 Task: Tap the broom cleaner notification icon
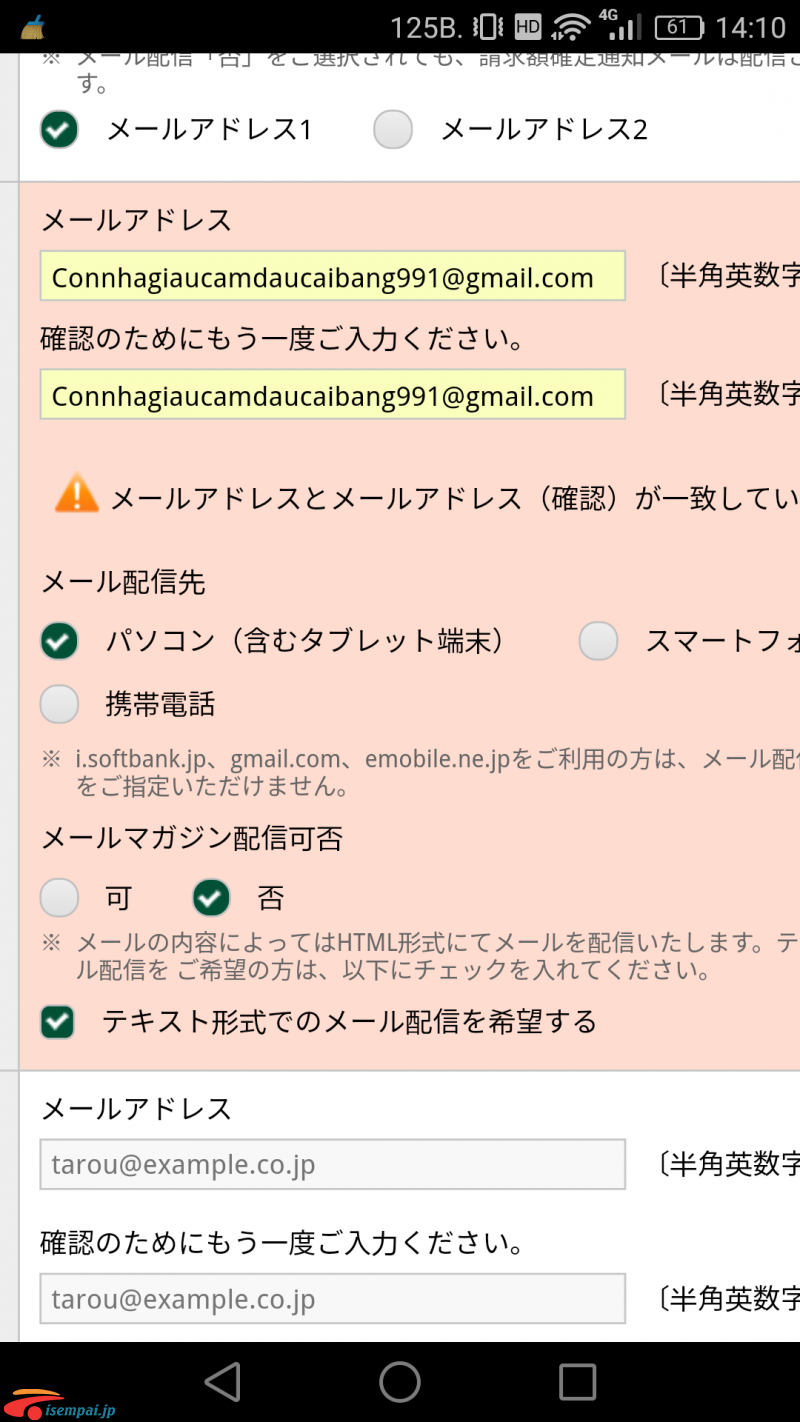pyautogui.click(x=32, y=27)
